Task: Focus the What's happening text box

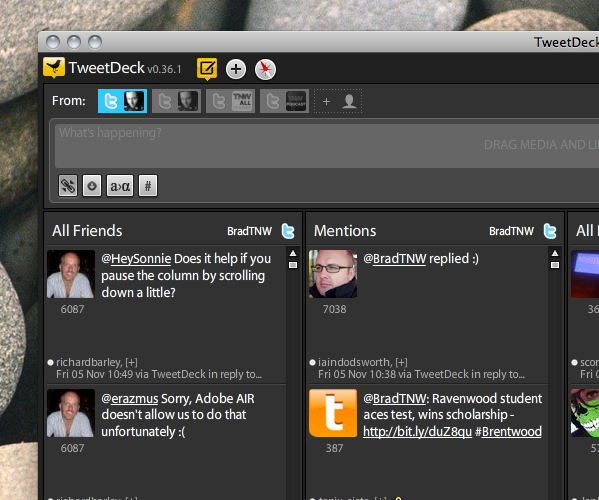Action: coord(327,146)
